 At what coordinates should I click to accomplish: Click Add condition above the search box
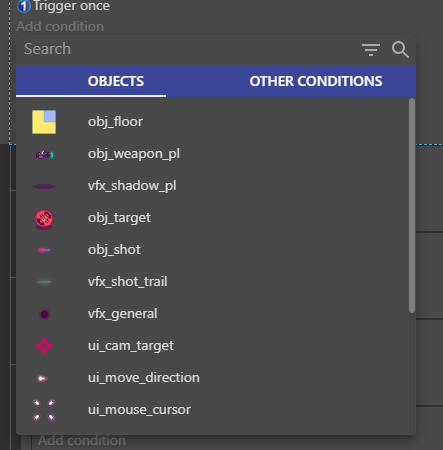point(60,26)
